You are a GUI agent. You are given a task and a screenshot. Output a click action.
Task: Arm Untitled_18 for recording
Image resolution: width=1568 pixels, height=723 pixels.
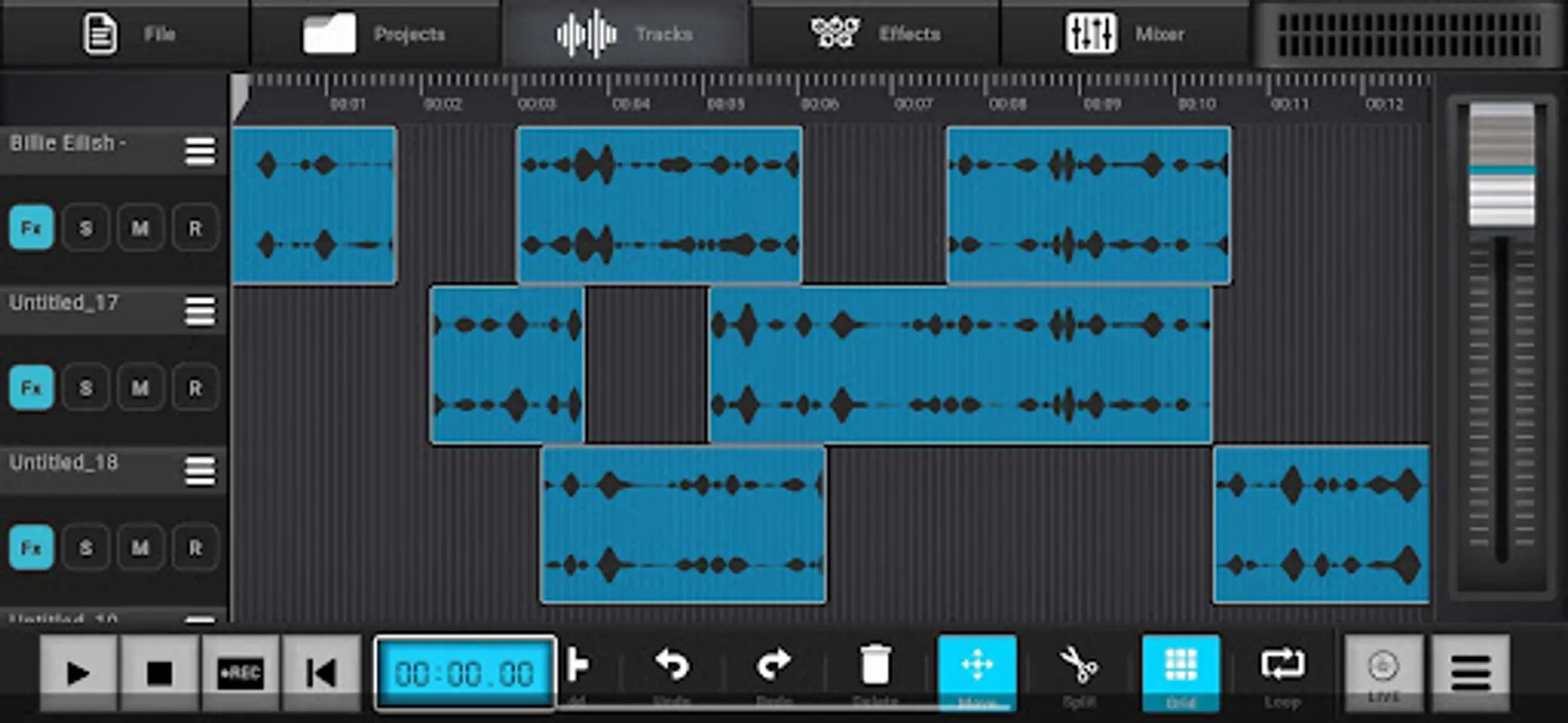(x=194, y=547)
